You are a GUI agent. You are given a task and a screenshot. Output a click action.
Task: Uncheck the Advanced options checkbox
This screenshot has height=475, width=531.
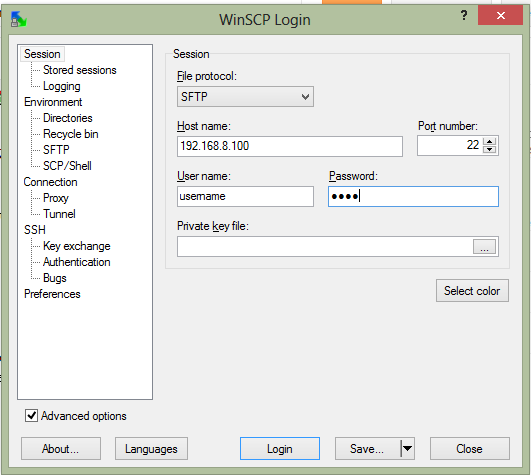coord(31,415)
